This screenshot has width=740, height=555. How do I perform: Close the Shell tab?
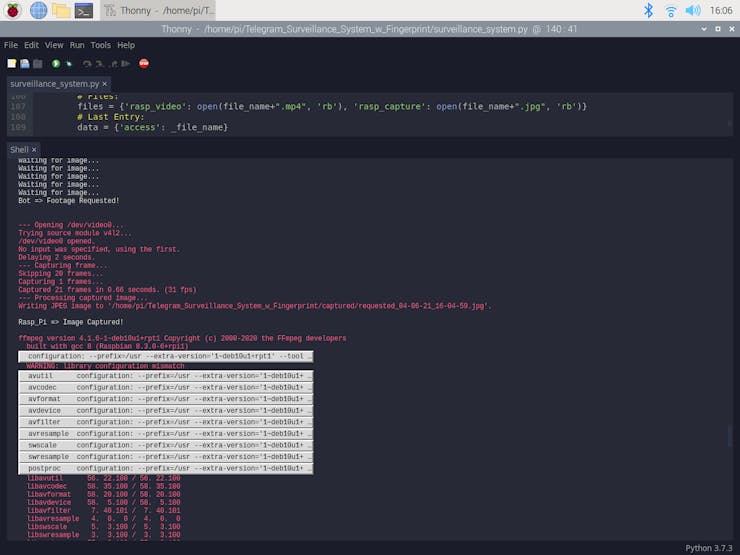[x=34, y=149]
